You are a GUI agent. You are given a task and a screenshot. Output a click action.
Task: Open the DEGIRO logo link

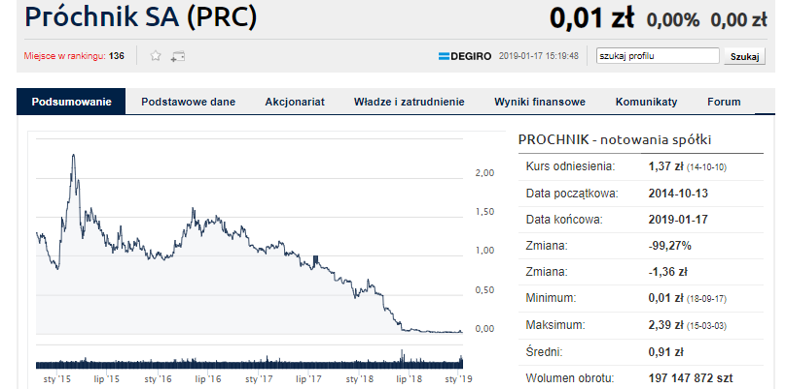tap(465, 56)
